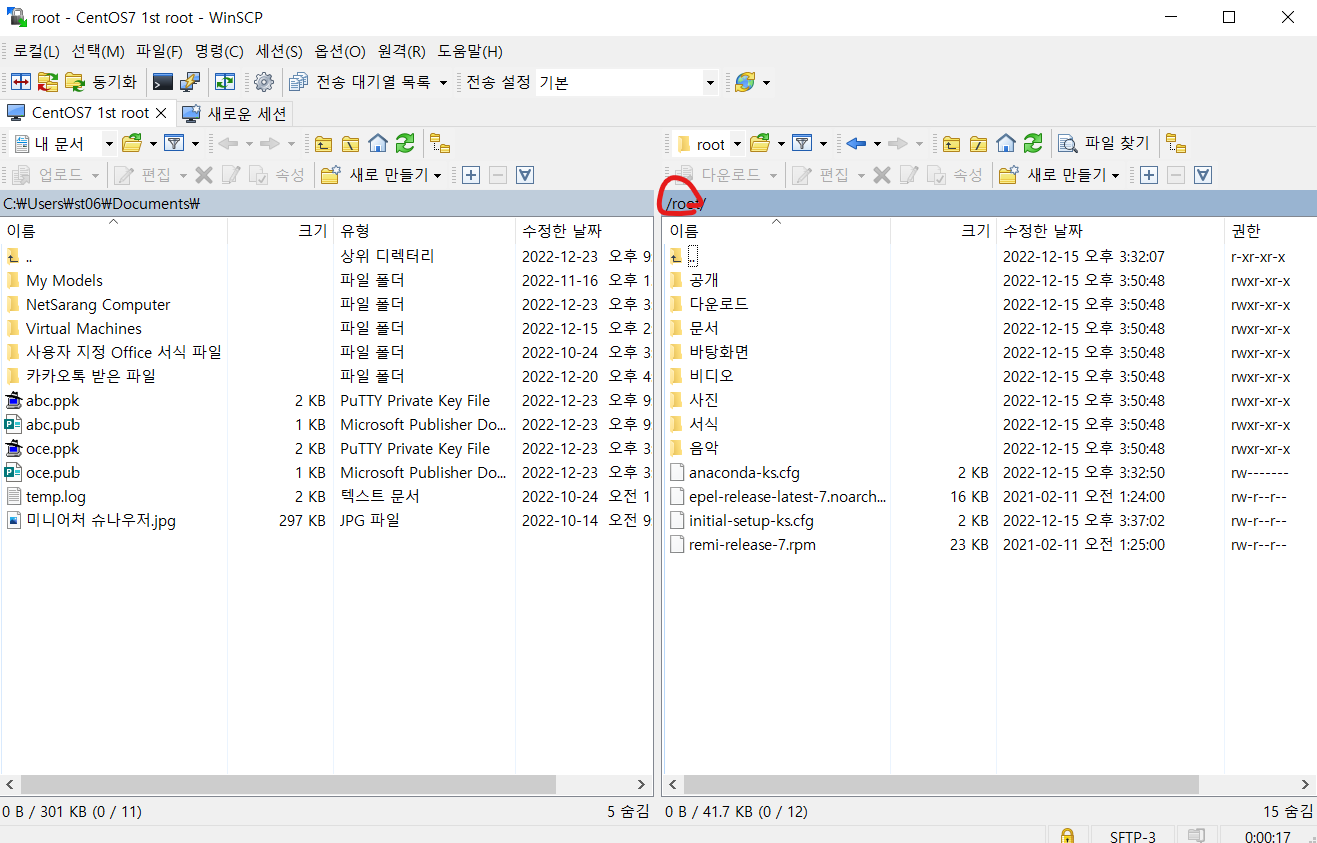This screenshot has height=843, width=1317.
Task: Open the 전송 설정 기본 combo box
Action: pos(627,82)
